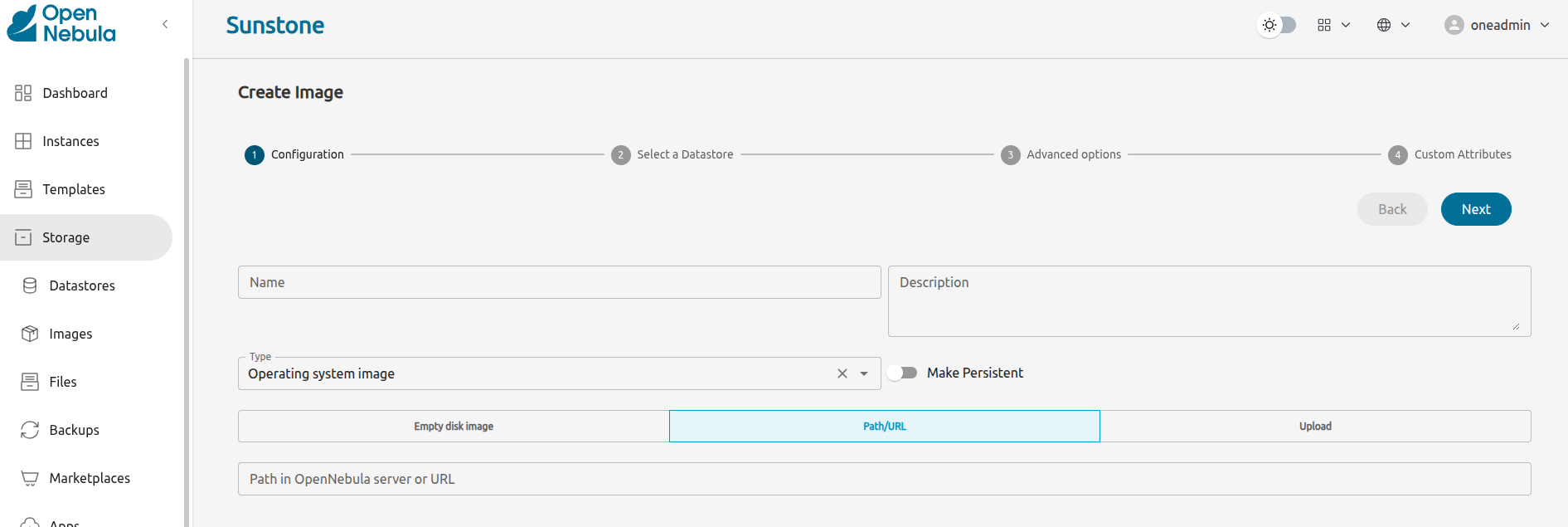Click the Files icon in sidebar
1568x527 pixels.
point(30,382)
